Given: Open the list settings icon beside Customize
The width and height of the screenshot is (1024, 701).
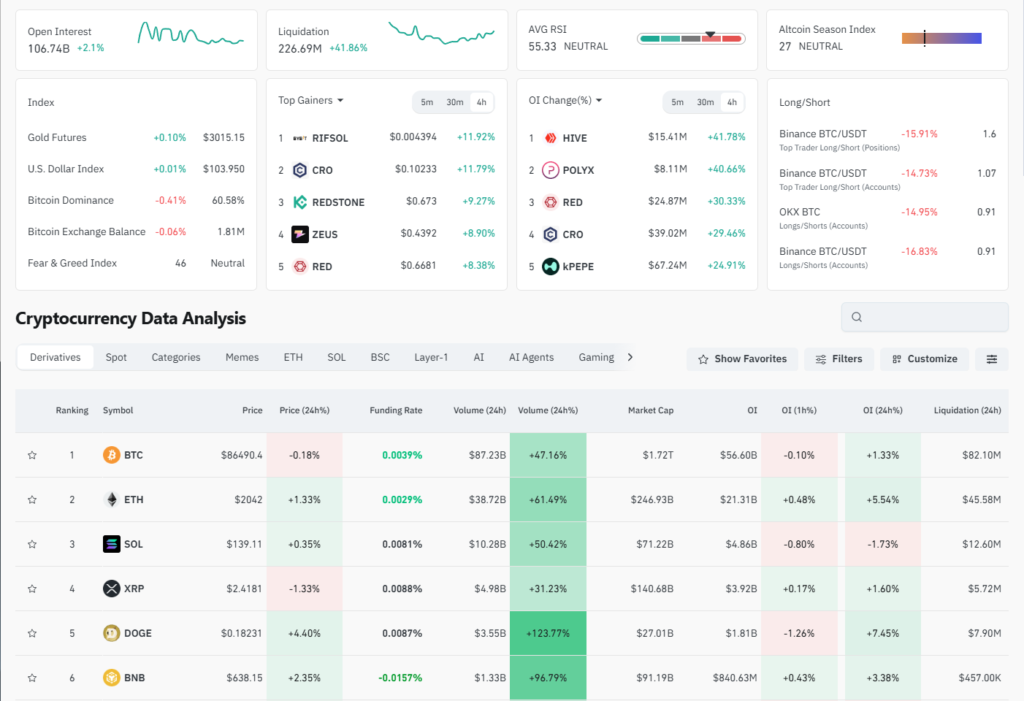Looking at the screenshot, I should tap(992, 359).
